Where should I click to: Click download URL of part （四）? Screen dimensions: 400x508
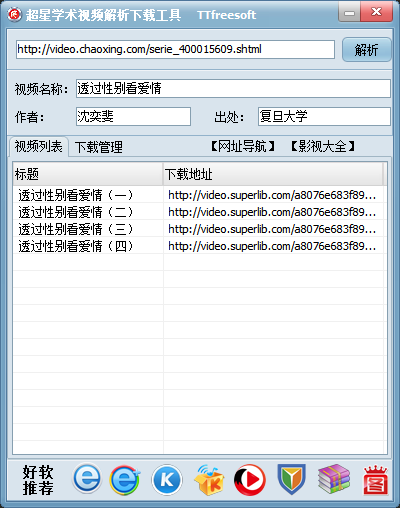click(x=272, y=246)
